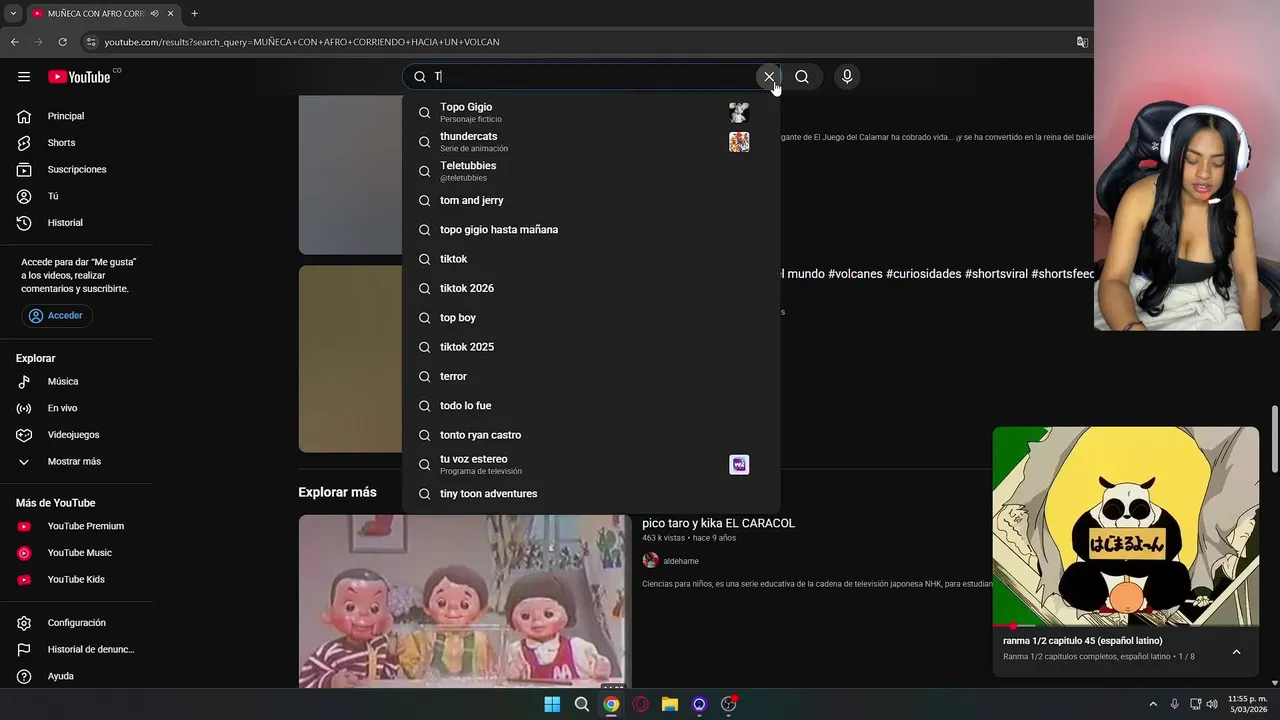
Task: Run the search with the magnifier button
Action: [x=802, y=77]
